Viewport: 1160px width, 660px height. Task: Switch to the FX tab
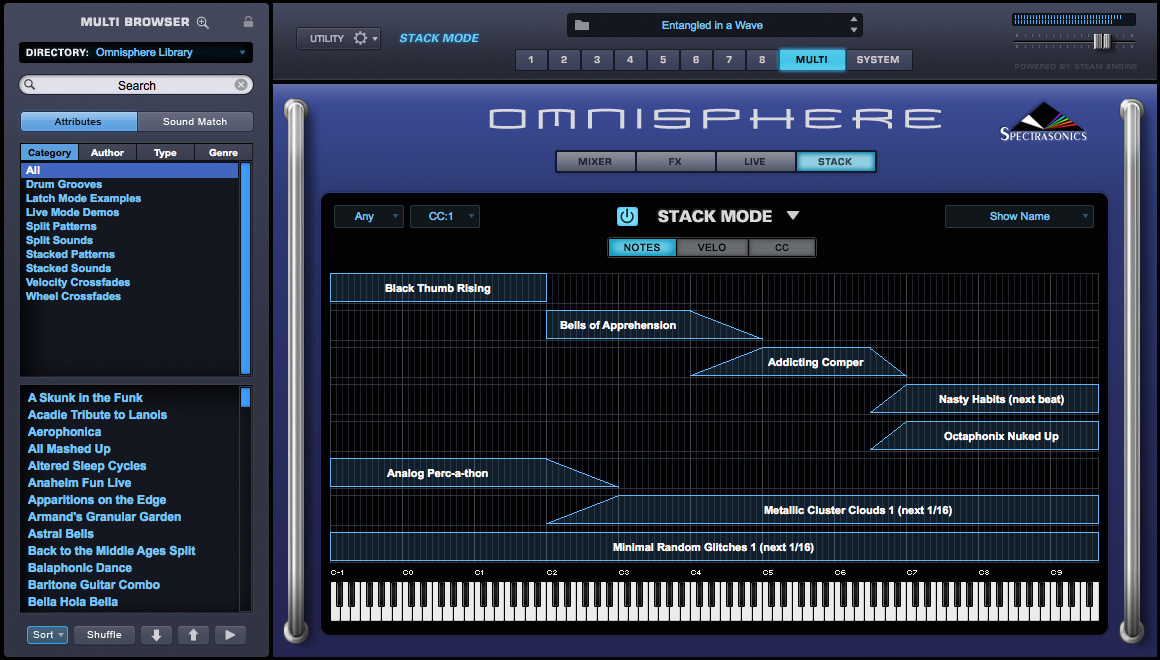tap(675, 161)
